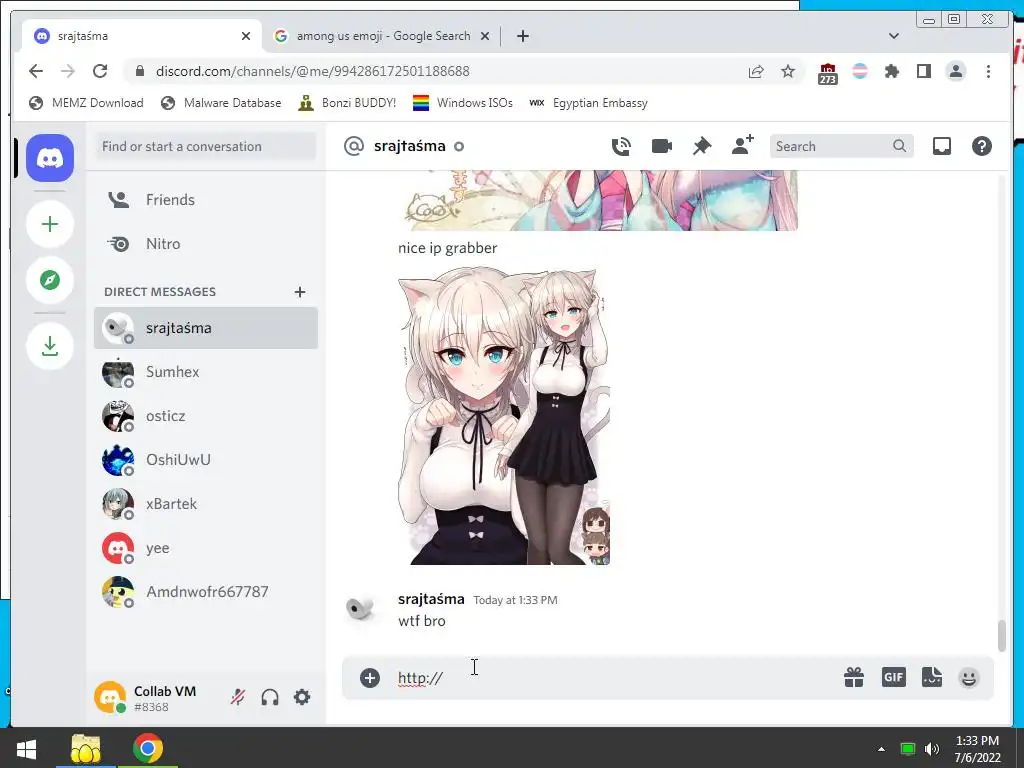Image resolution: width=1024 pixels, height=768 pixels.
Task: Create DM plus next to Direct Messages
Action: coord(300,292)
